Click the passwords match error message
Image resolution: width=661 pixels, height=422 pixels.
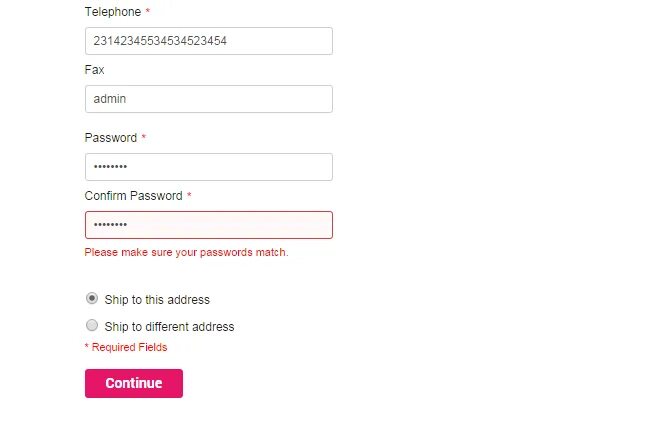click(x=186, y=252)
